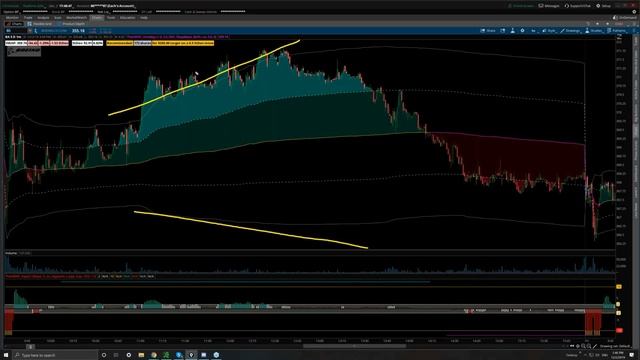
Task: Open the Drawings dropdown menu
Action: pyautogui.click(x=571, y=31)
